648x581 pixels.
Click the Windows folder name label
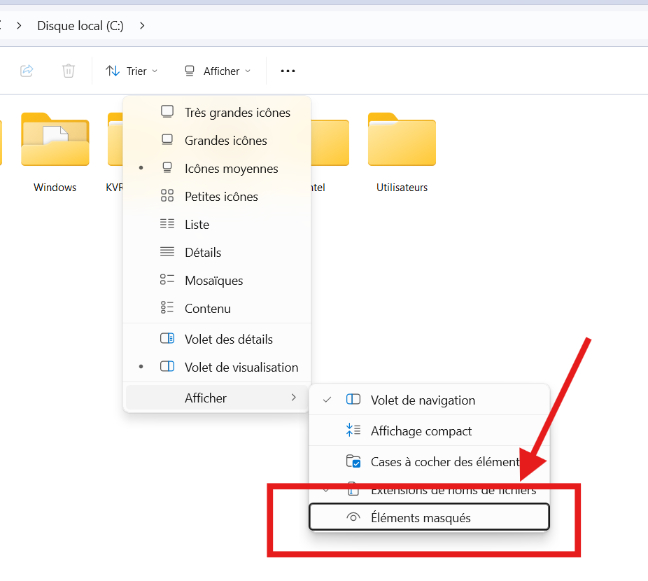click(55, 187)
